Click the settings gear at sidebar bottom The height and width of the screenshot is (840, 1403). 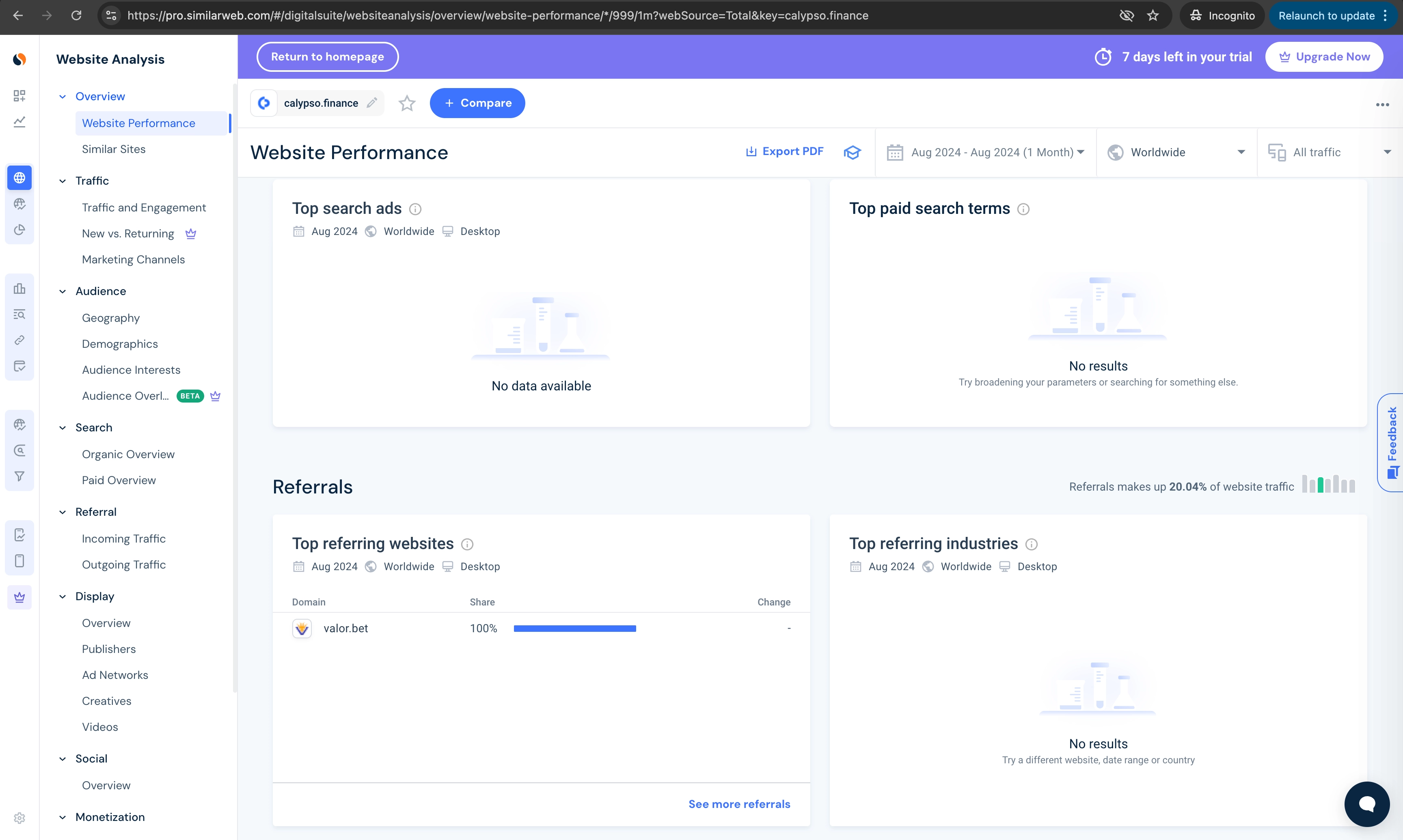19,818
